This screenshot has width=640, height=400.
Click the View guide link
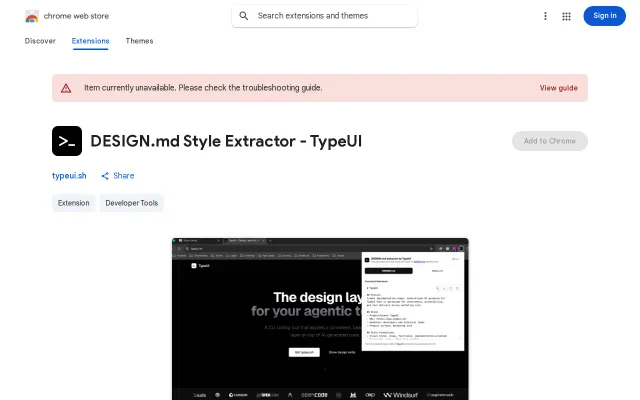(558, 88)
